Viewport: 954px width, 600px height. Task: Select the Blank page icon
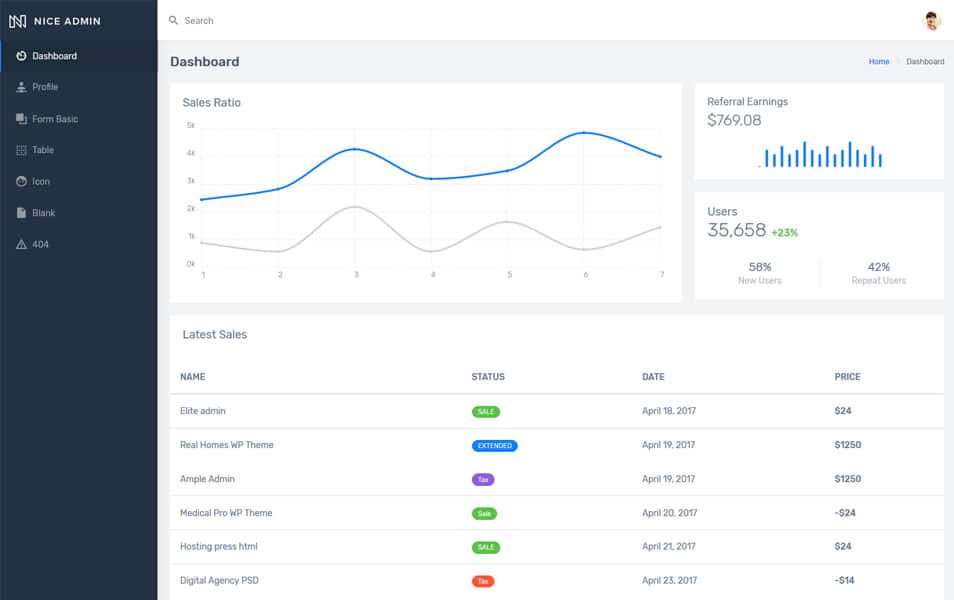coord(23,212)
